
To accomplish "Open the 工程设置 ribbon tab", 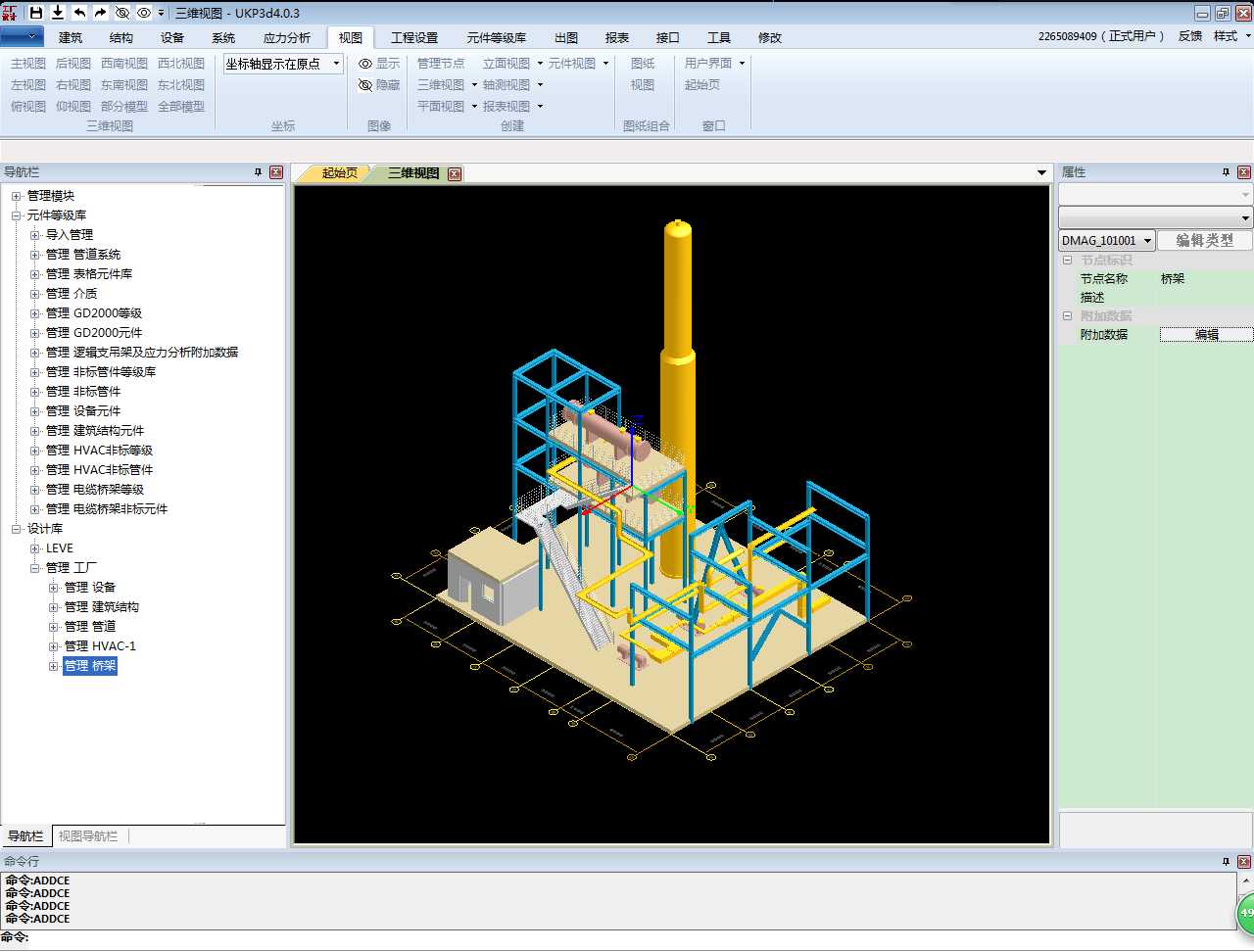I will (414, 38).
